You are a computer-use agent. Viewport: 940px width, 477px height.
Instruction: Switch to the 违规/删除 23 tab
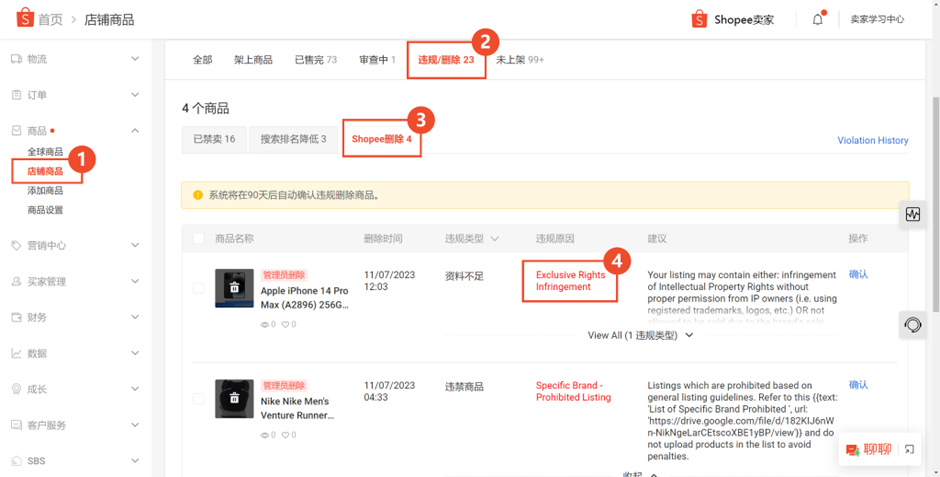pyautogui.click(x=446, y=60)
